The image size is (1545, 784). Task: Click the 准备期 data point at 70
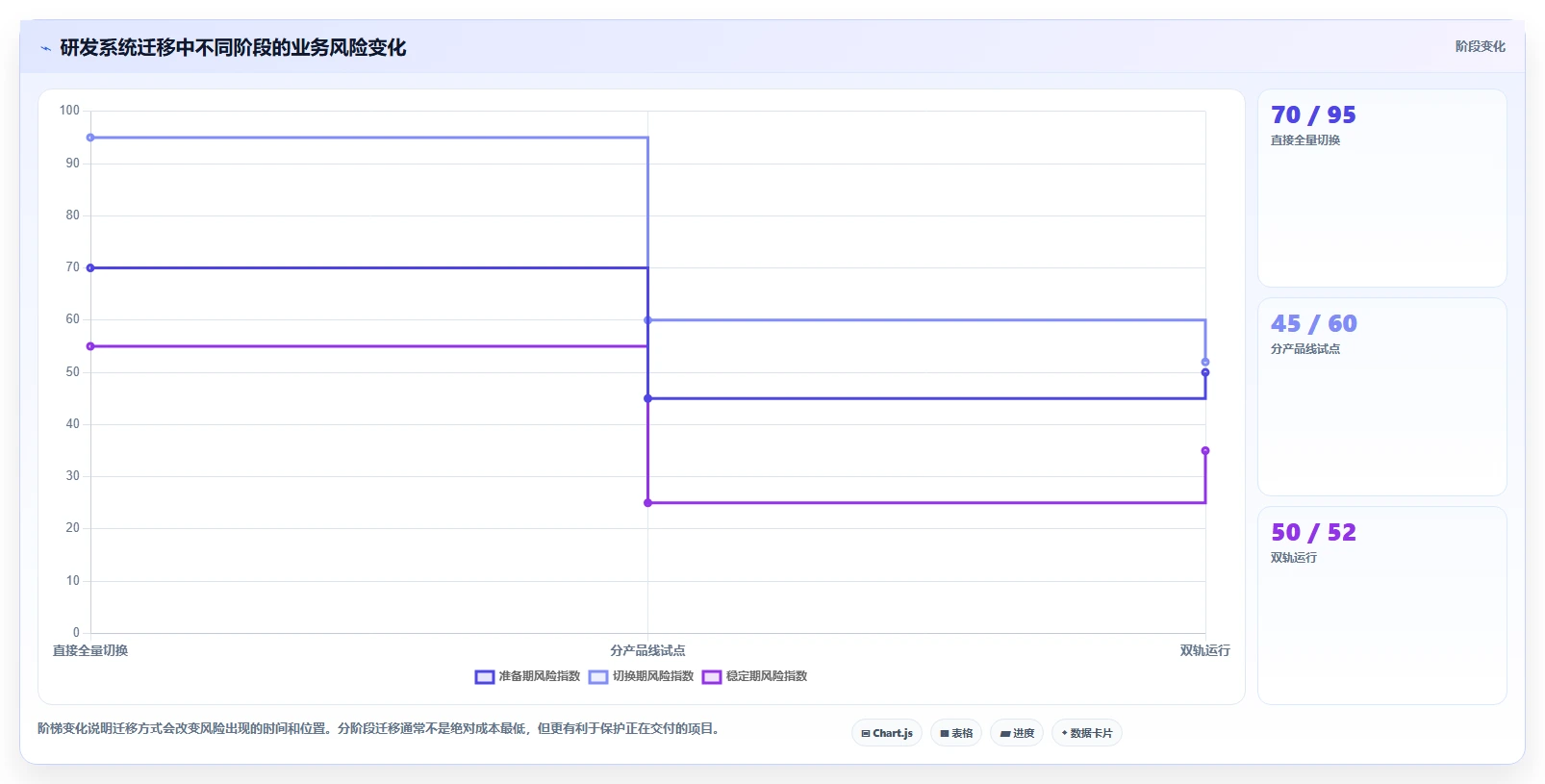90,268
